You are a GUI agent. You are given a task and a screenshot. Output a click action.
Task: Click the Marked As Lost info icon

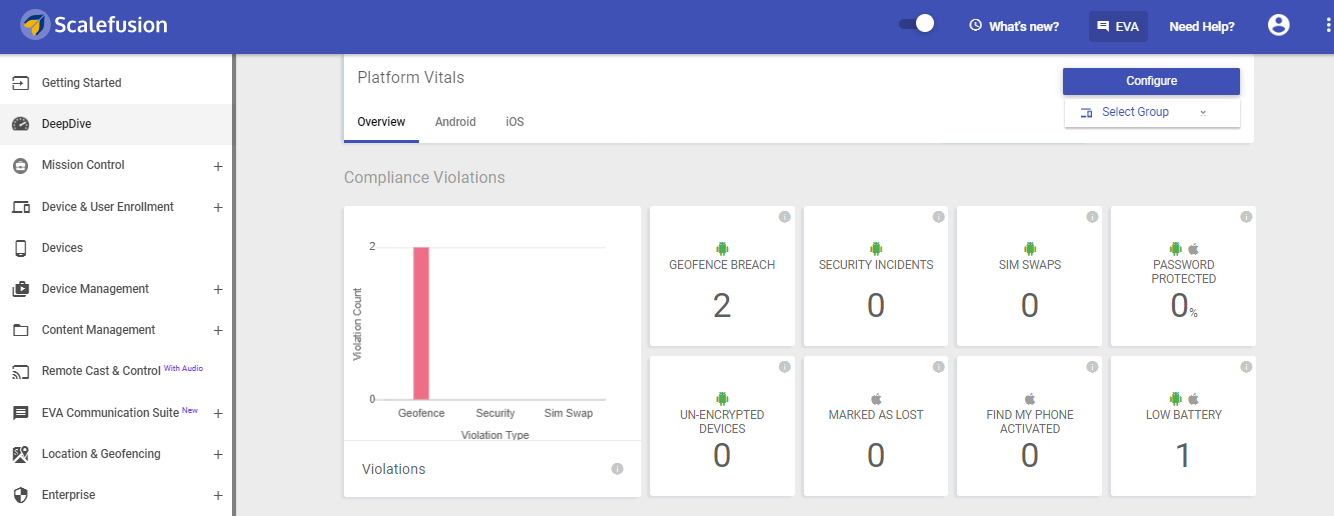[x=938, y=367]
